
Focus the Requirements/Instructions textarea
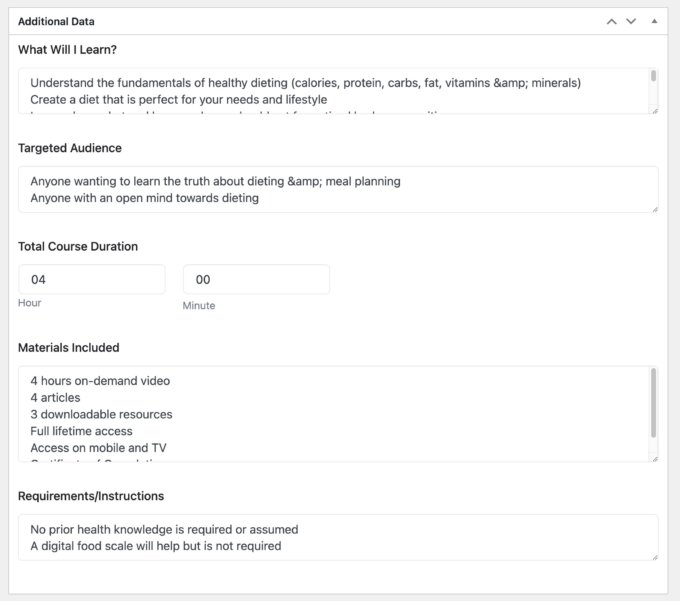pos(338,538)
